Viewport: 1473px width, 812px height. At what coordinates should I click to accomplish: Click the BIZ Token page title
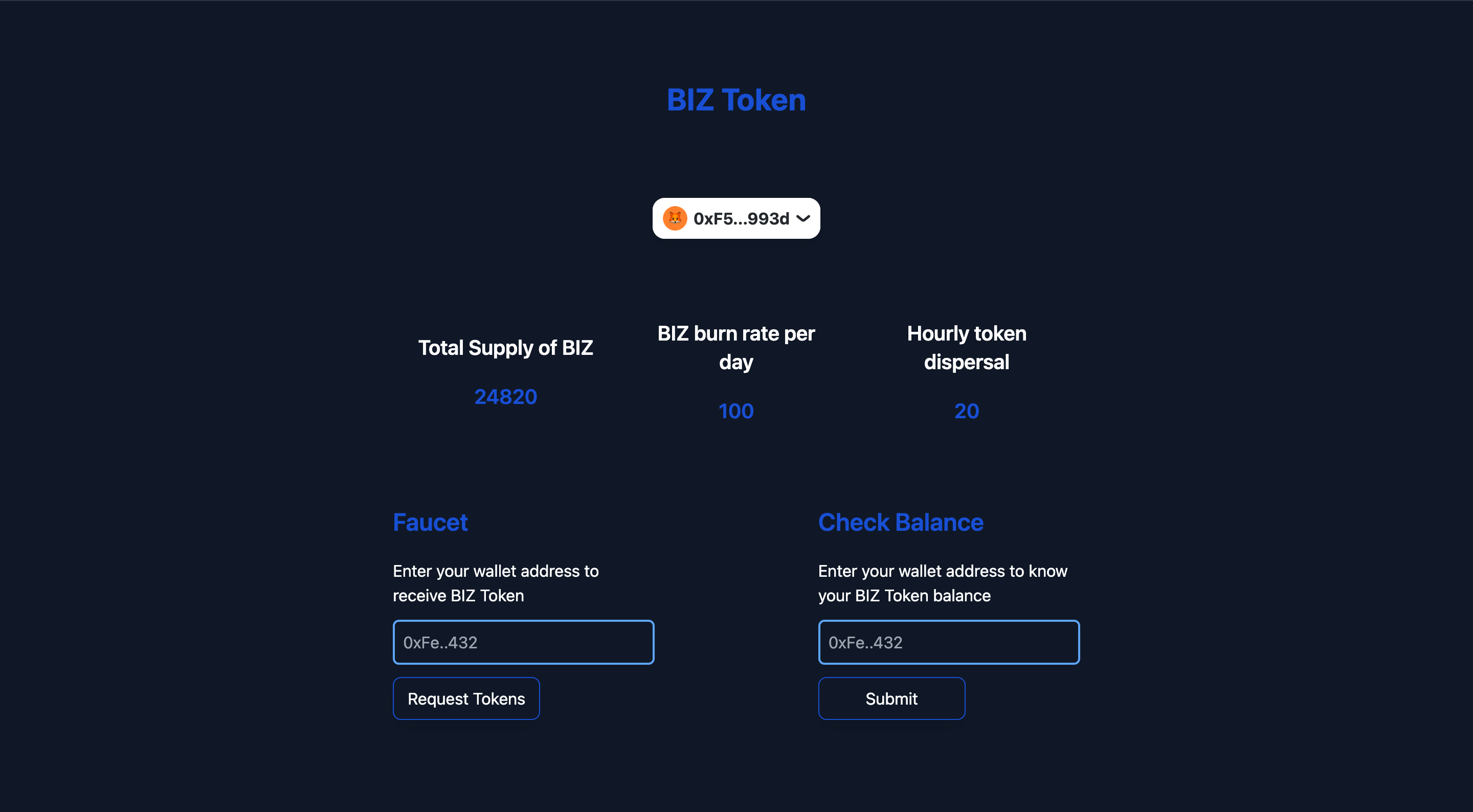click(736, 100)
